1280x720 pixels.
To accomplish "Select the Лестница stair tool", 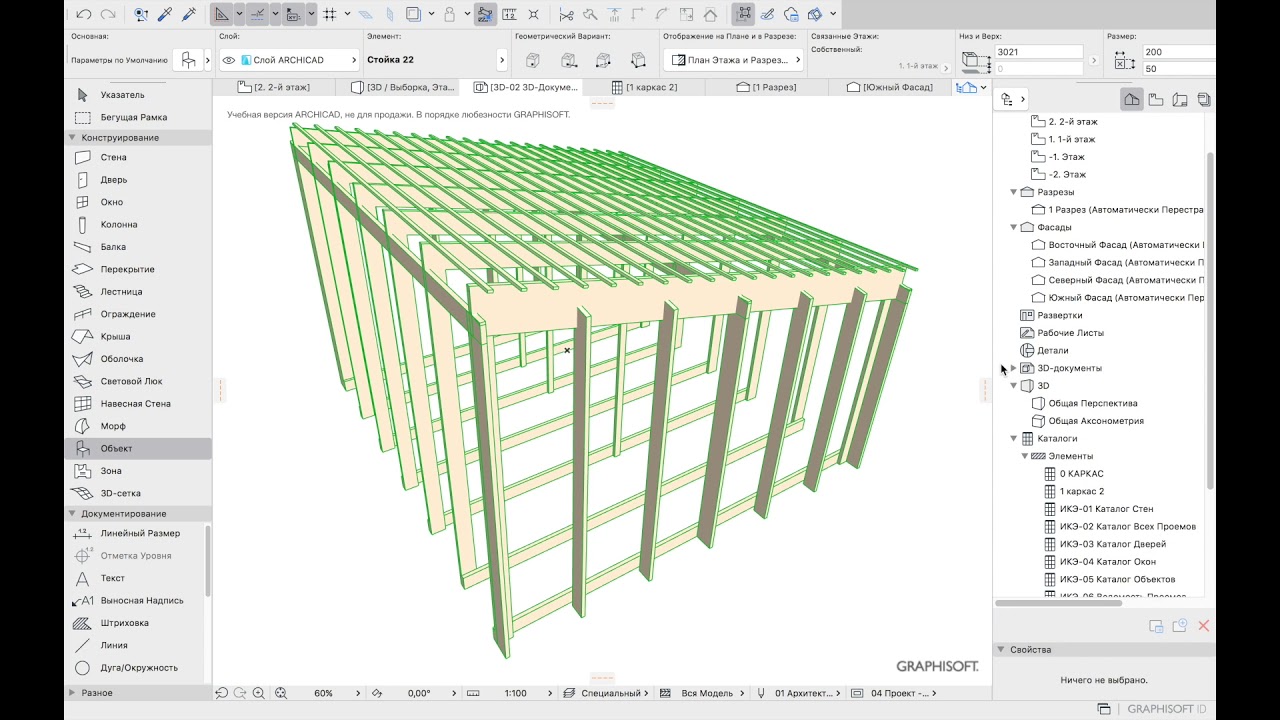I will (x=138, y=292).
